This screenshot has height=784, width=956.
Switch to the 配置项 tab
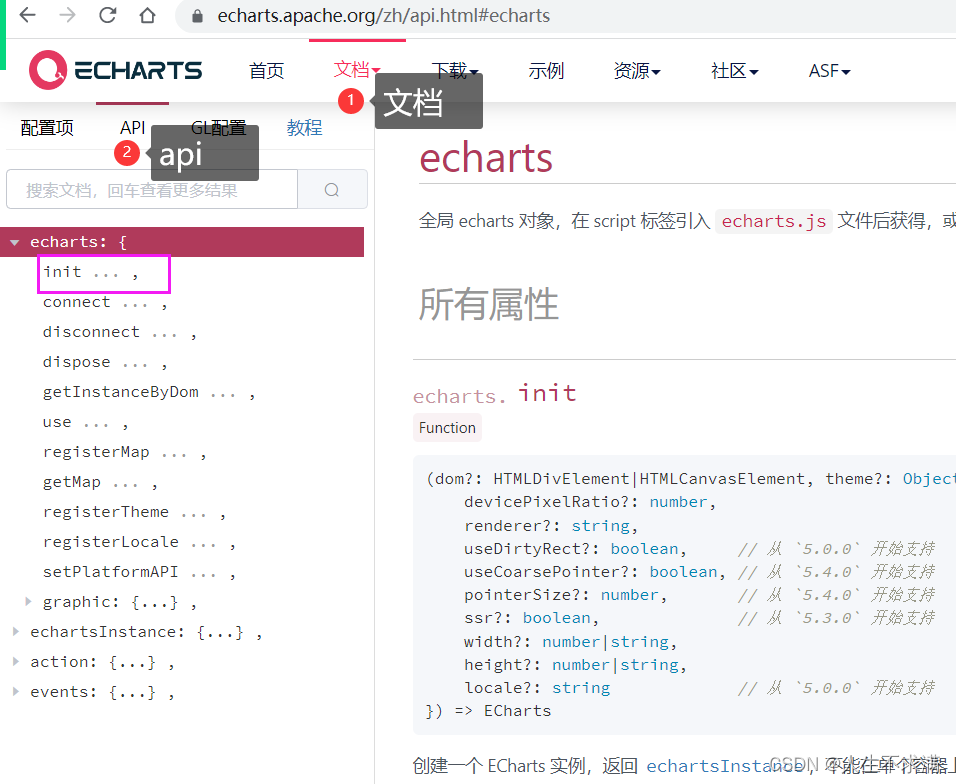(46, 127)
